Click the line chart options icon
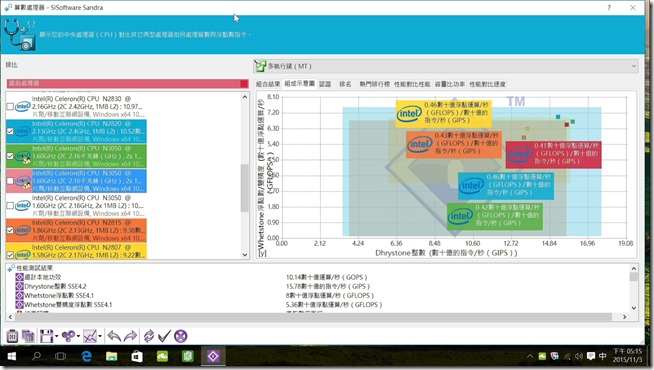Screen dimensions: 654x370 [x=90, y=336]
